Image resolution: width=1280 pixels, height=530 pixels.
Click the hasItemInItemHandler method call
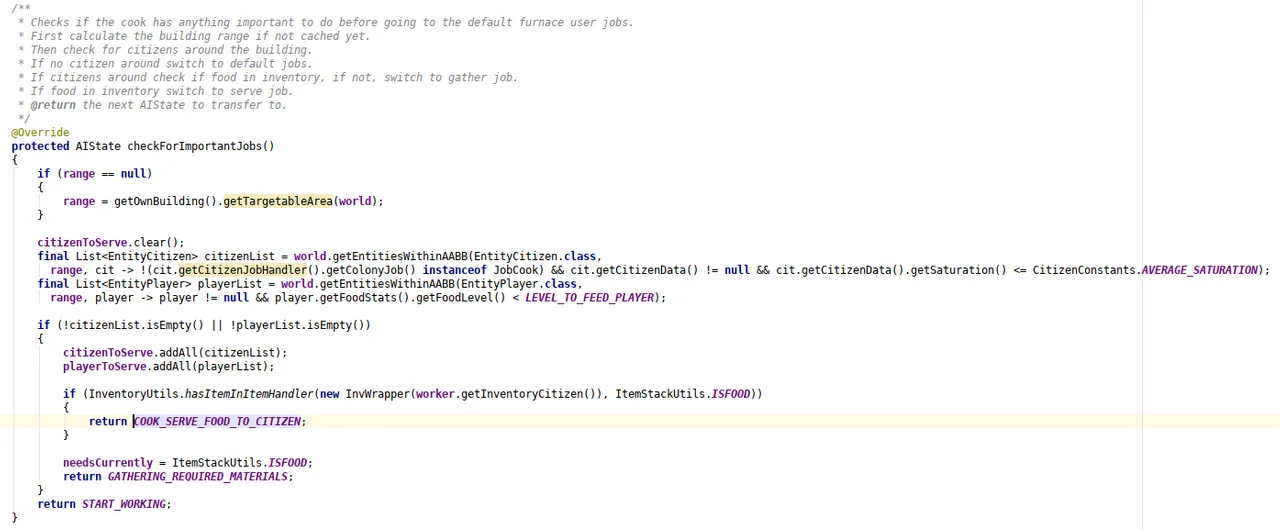tap(249, 394)
